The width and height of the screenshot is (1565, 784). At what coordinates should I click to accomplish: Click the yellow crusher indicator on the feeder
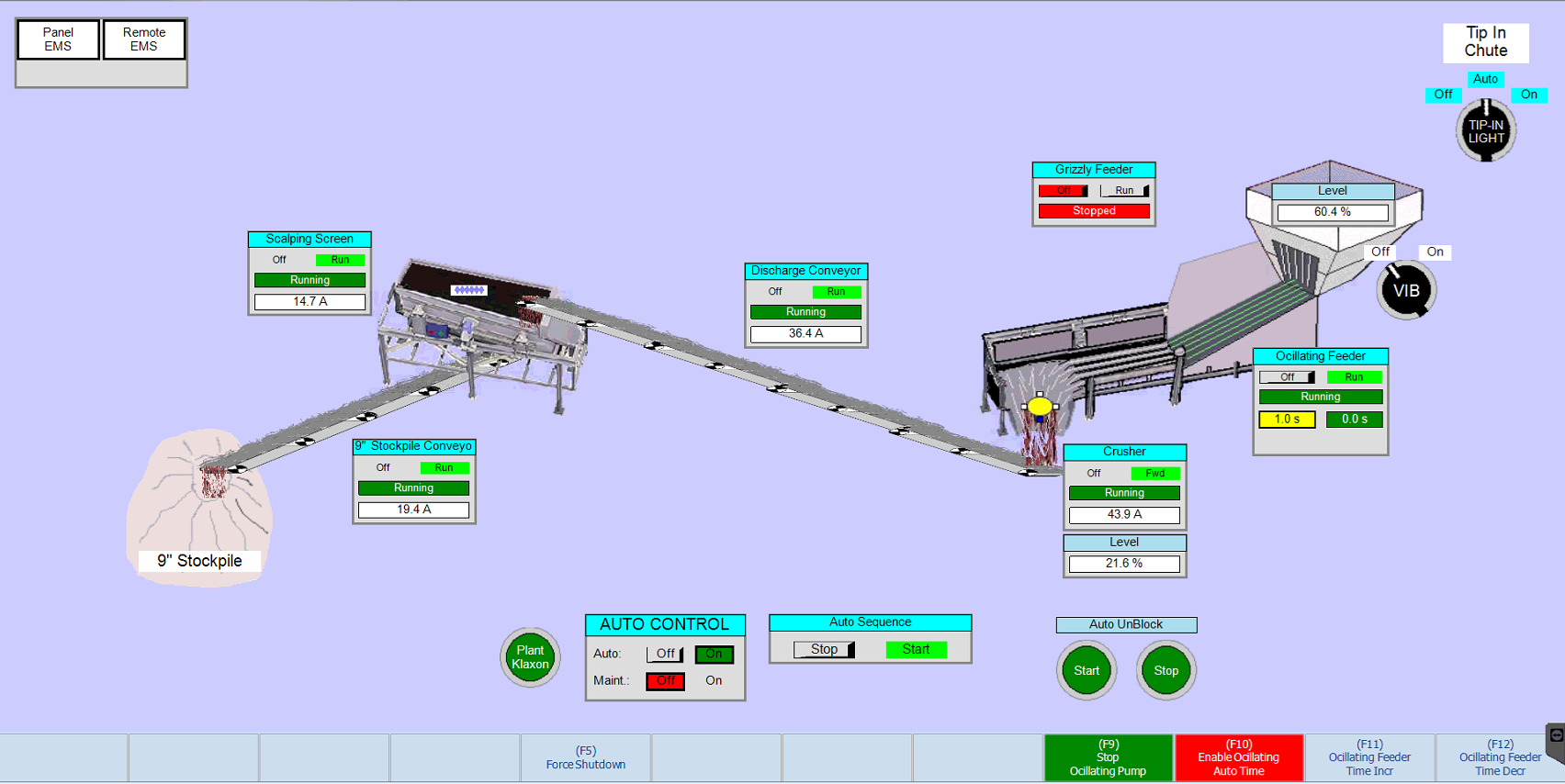click(1040, 406)
